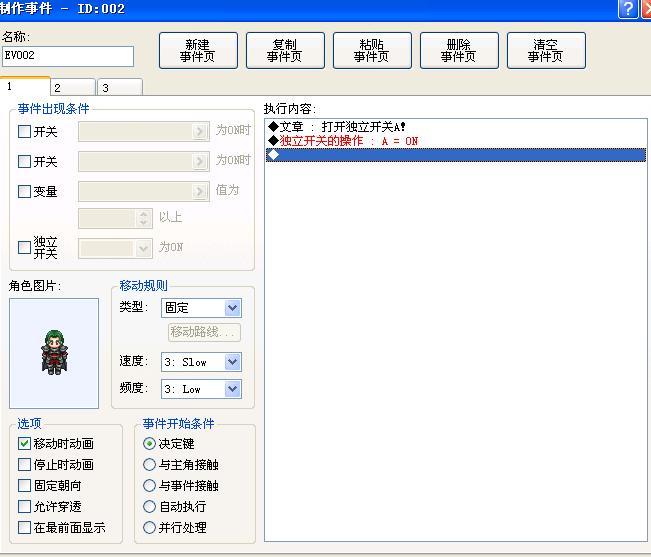
Task: Select the 并行处理 trigger radio button
Action: point(149,528)
